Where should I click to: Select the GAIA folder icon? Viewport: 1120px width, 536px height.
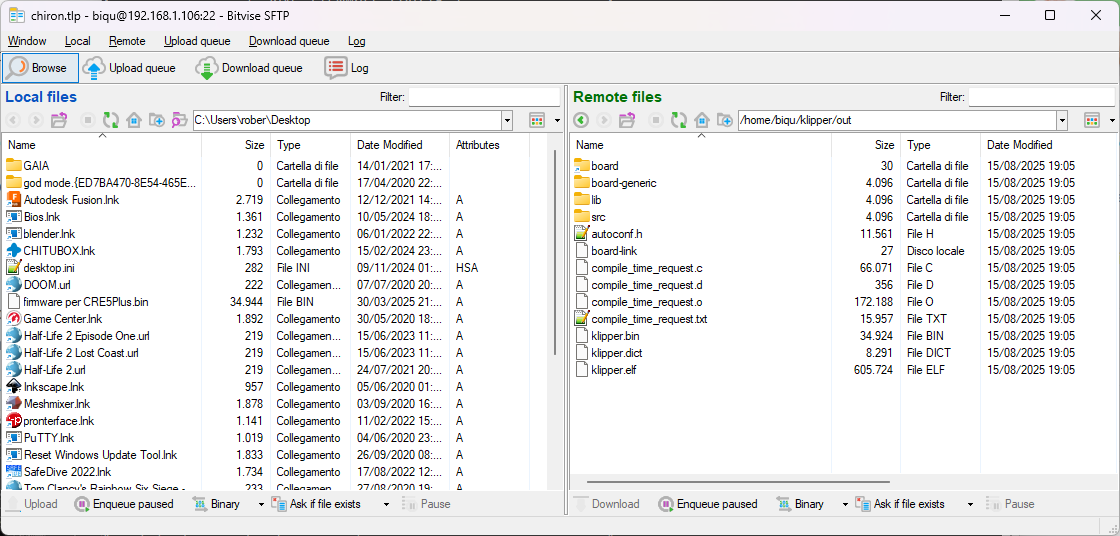coord(14,166)
